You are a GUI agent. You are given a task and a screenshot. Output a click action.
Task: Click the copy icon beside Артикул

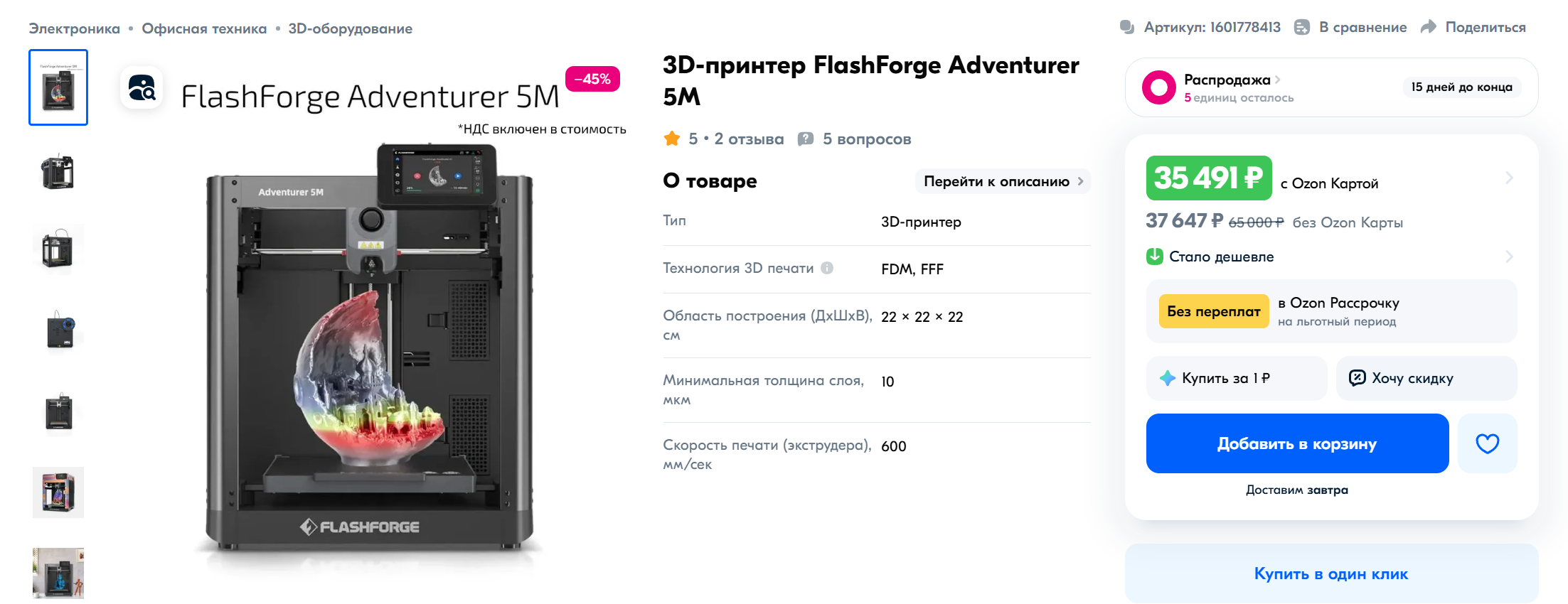click(1127, 27)
